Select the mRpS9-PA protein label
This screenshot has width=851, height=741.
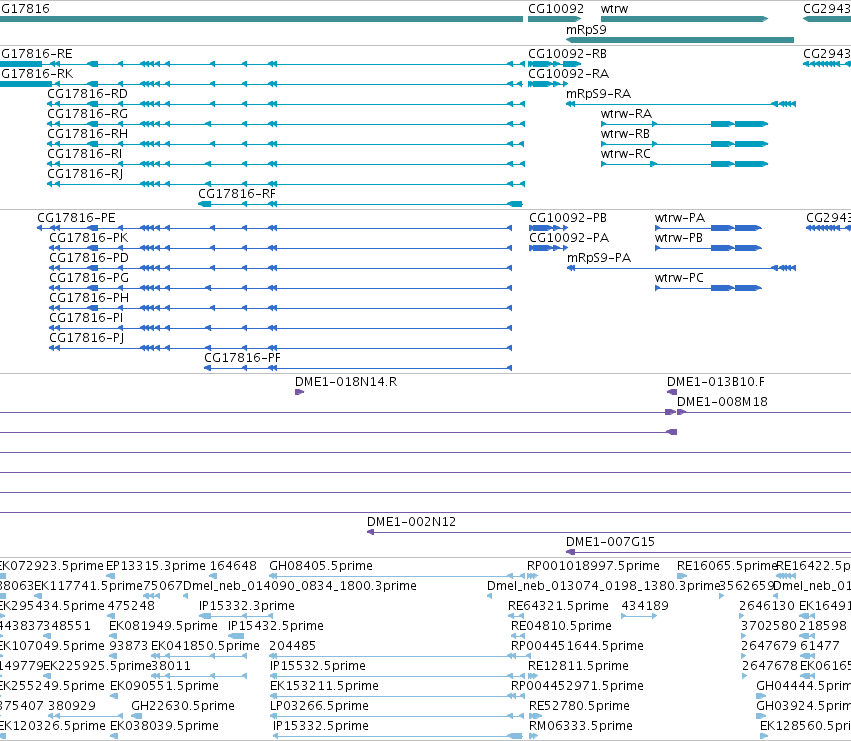click(x=599, y=258)
